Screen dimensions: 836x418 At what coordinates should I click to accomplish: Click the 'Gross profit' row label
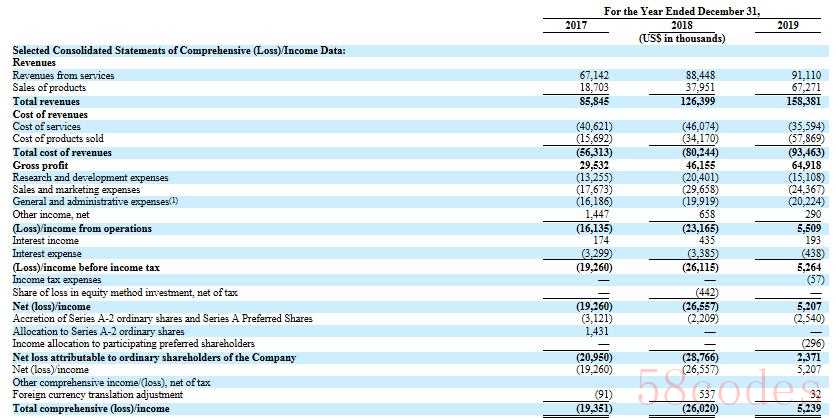pos(41,164)
